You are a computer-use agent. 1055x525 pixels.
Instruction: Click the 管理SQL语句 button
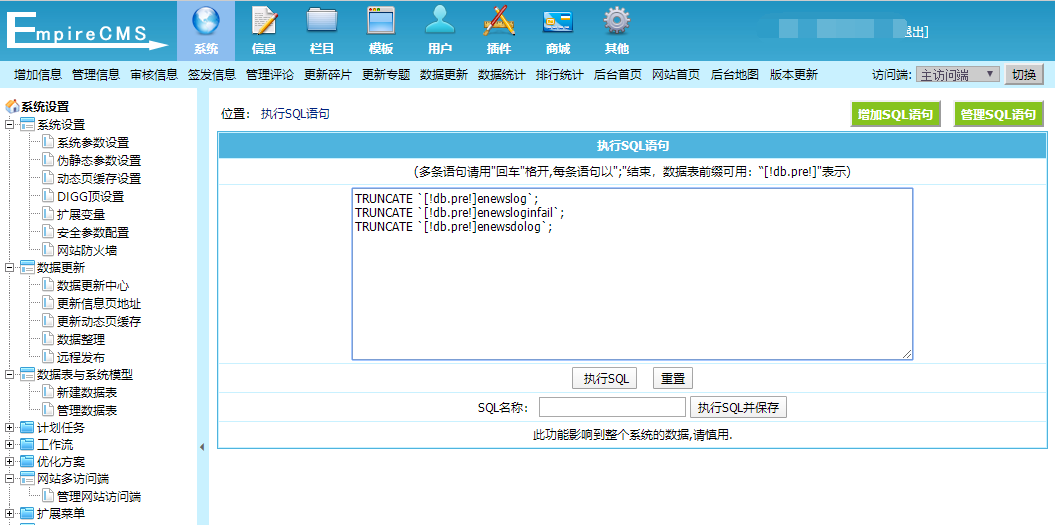(998, 114)
